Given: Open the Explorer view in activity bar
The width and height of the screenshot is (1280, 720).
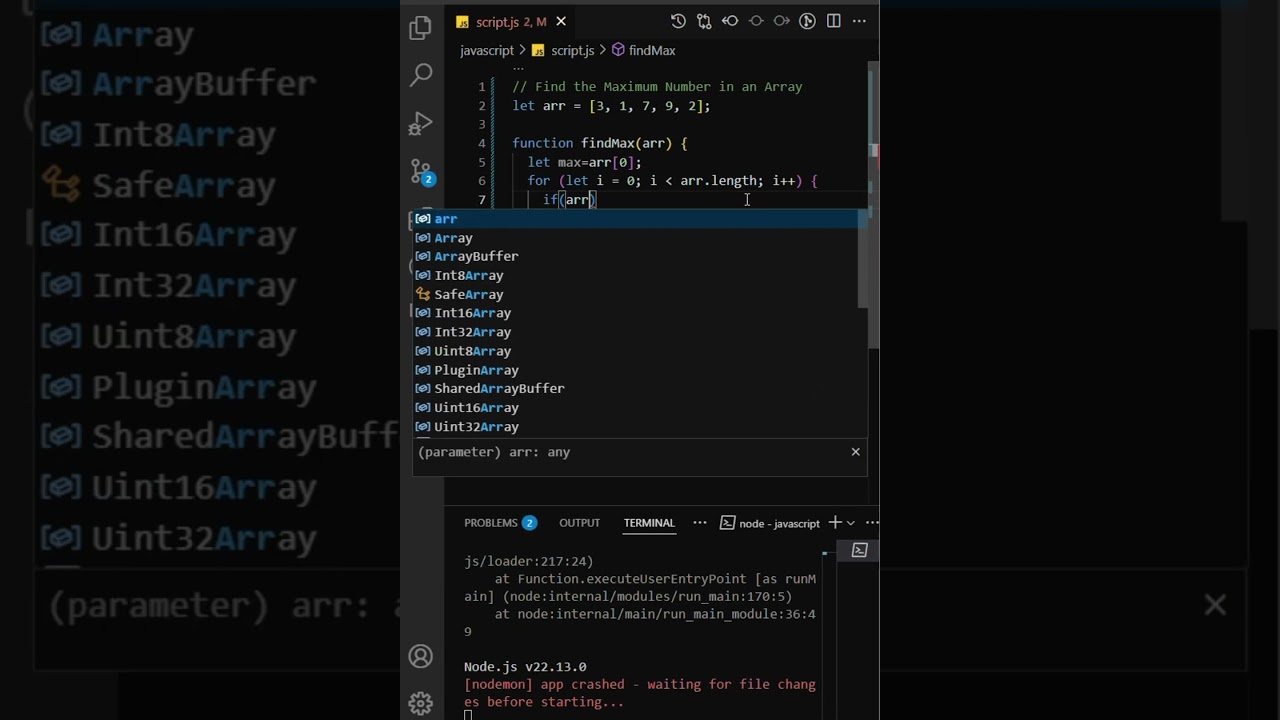Looking at the screenshot, I should 421,27.
